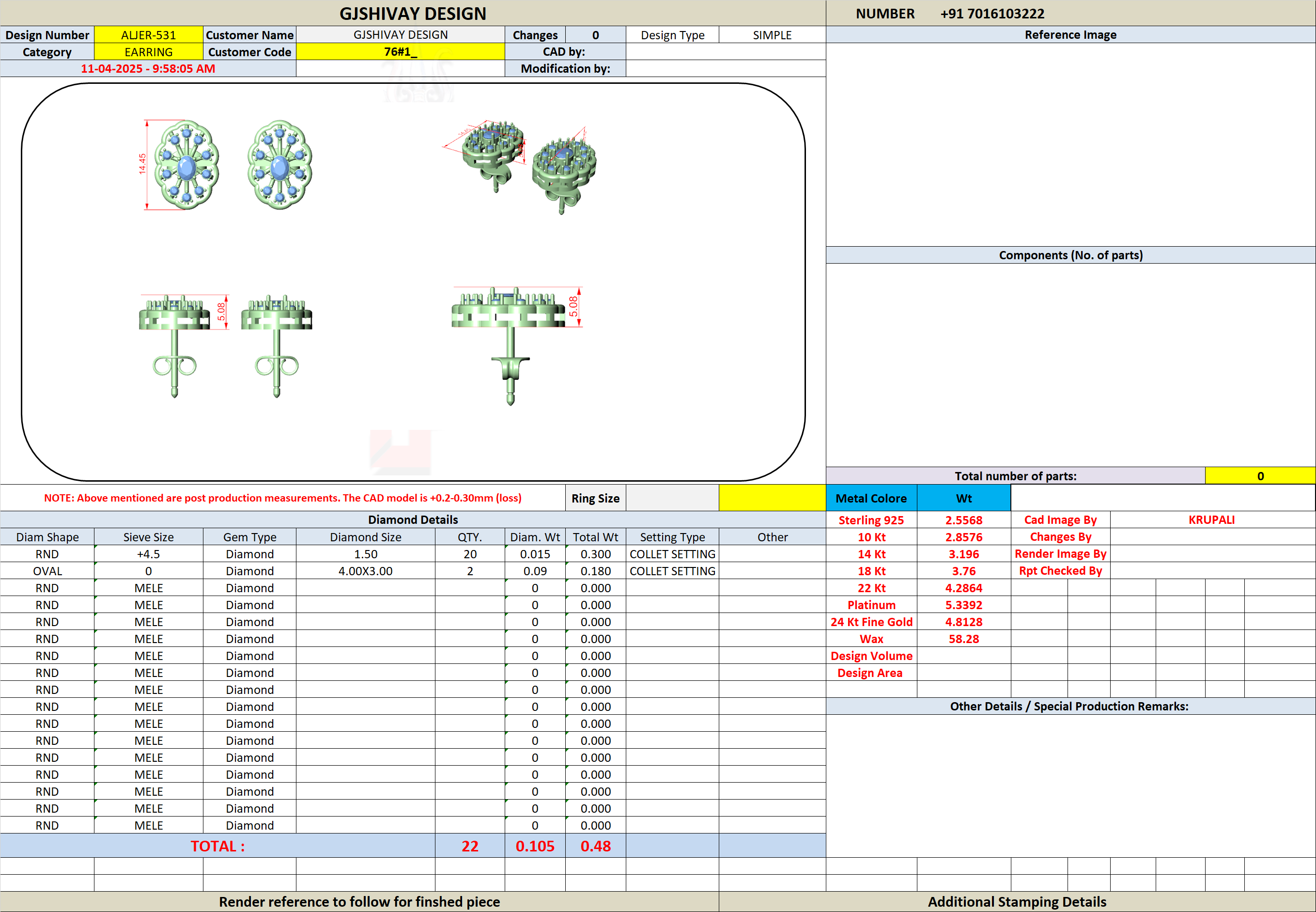
Task: Select COLLET SETTING in the OVAL row
Action: [672, 571]
